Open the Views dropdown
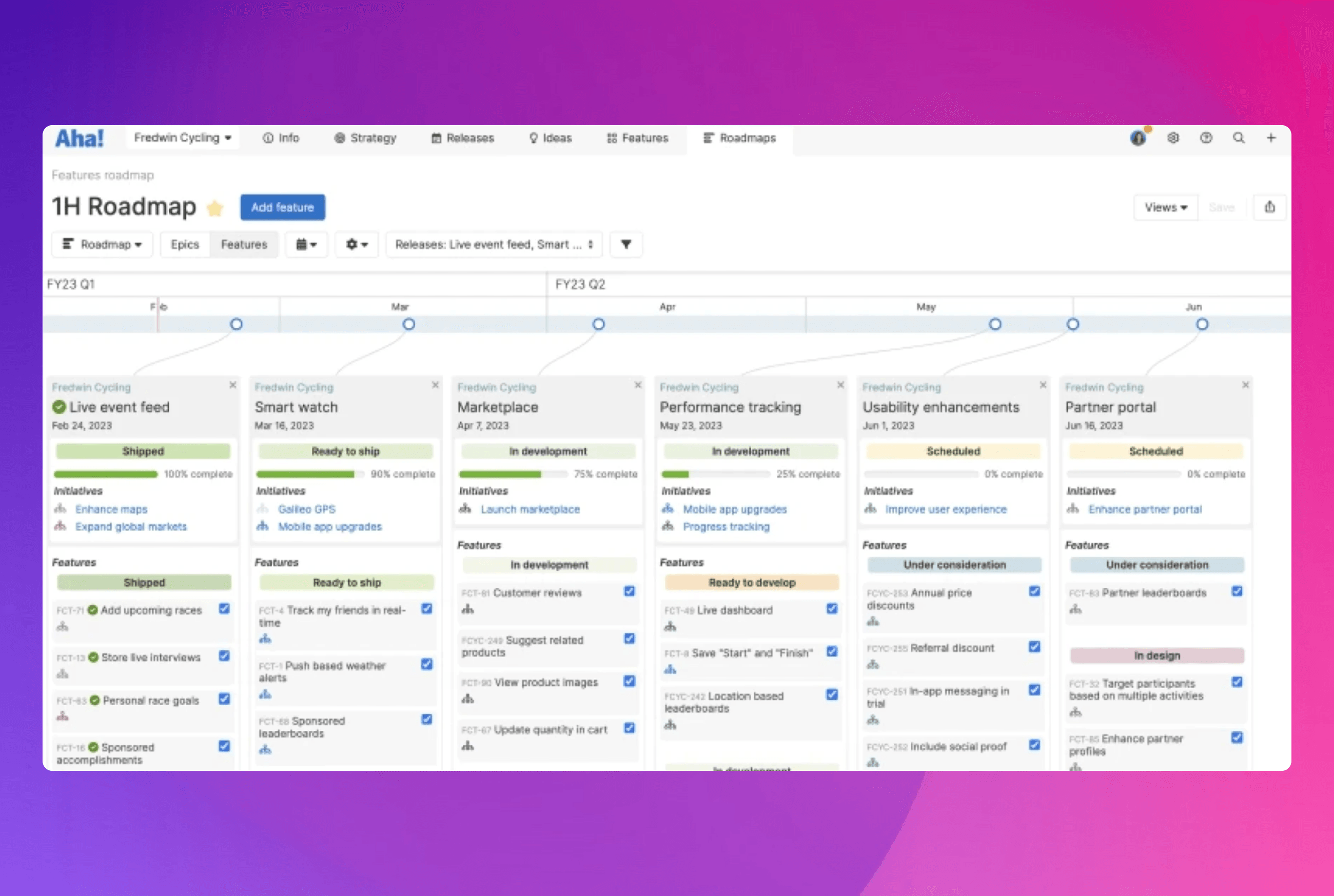The height and width of the screenshot is (896, 1334). pos(1165,207)
